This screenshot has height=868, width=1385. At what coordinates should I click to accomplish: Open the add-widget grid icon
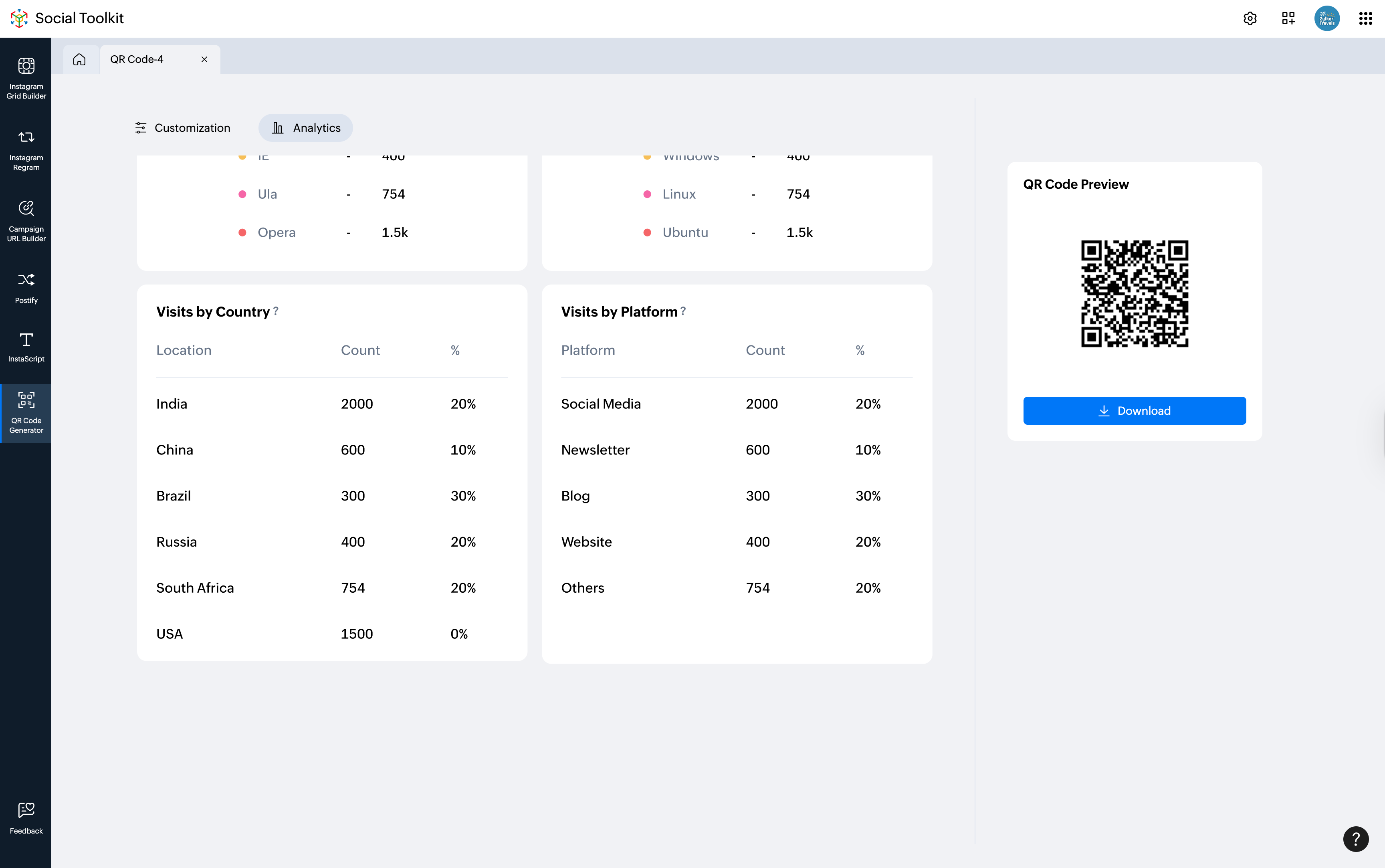coord(1288,18)
